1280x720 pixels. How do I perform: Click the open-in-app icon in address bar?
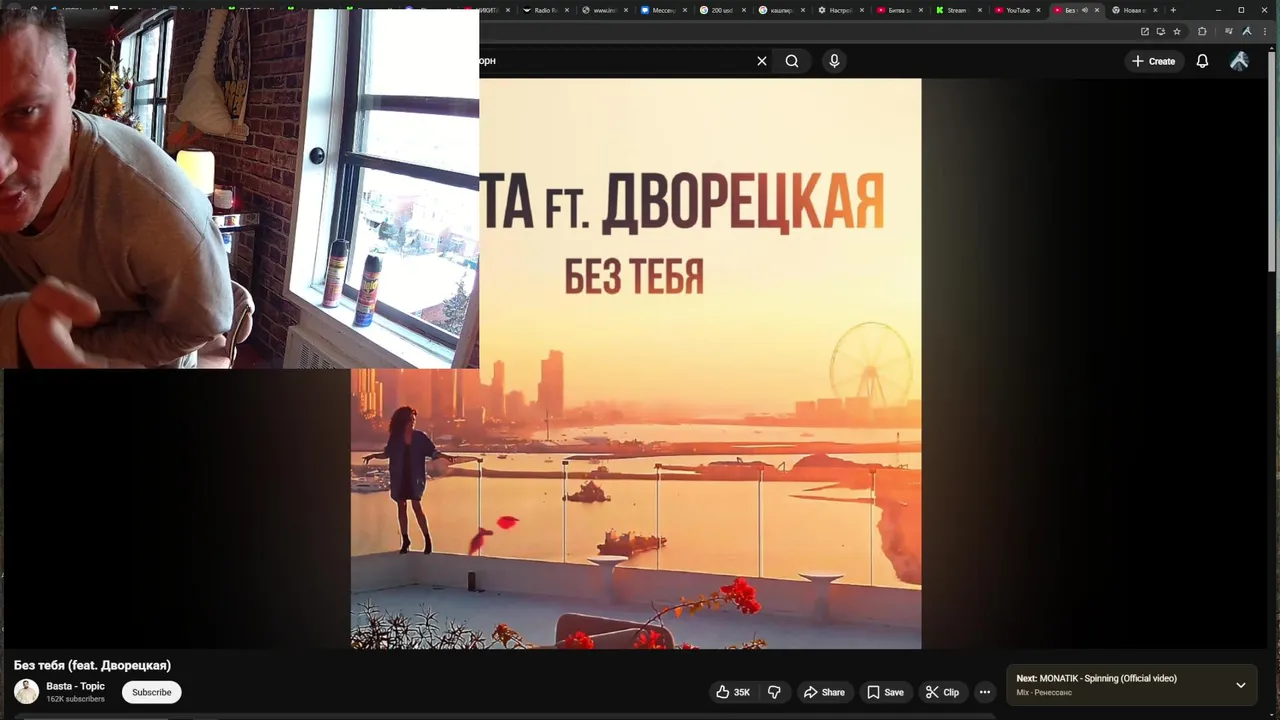1145,31
